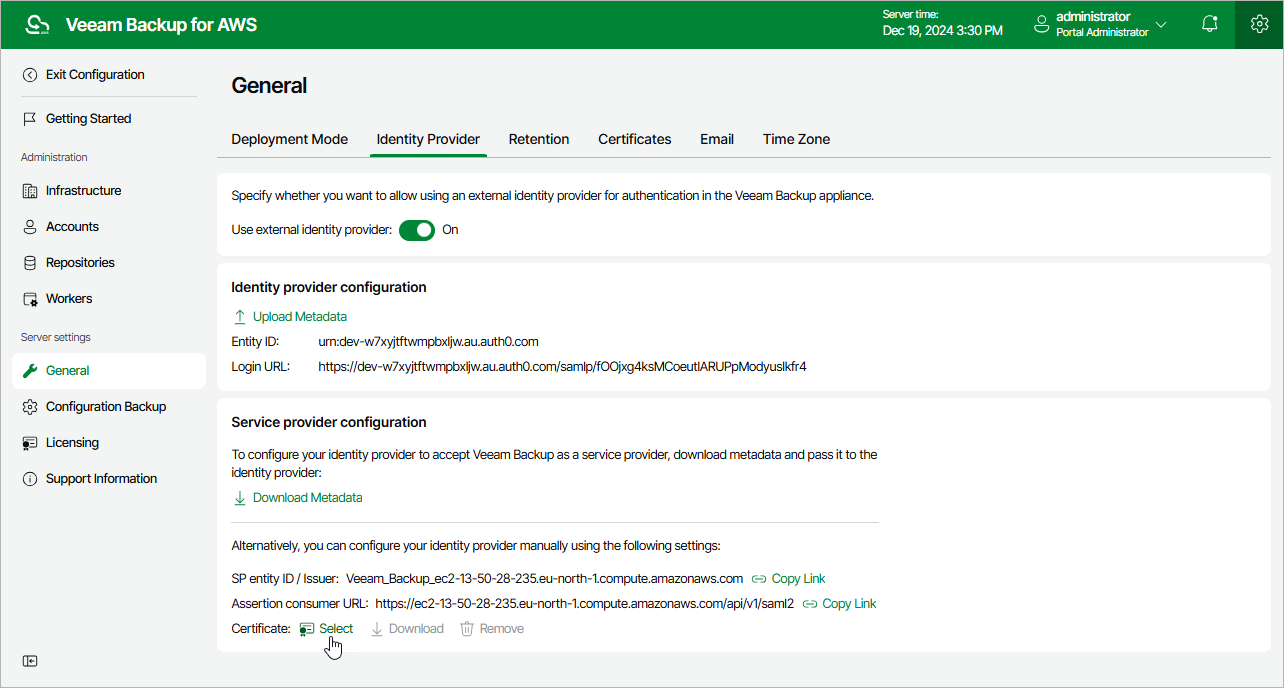Screen dimensions: 1284x688
Task: Open the Infrastructure section
Action: (x=84, y=190)
